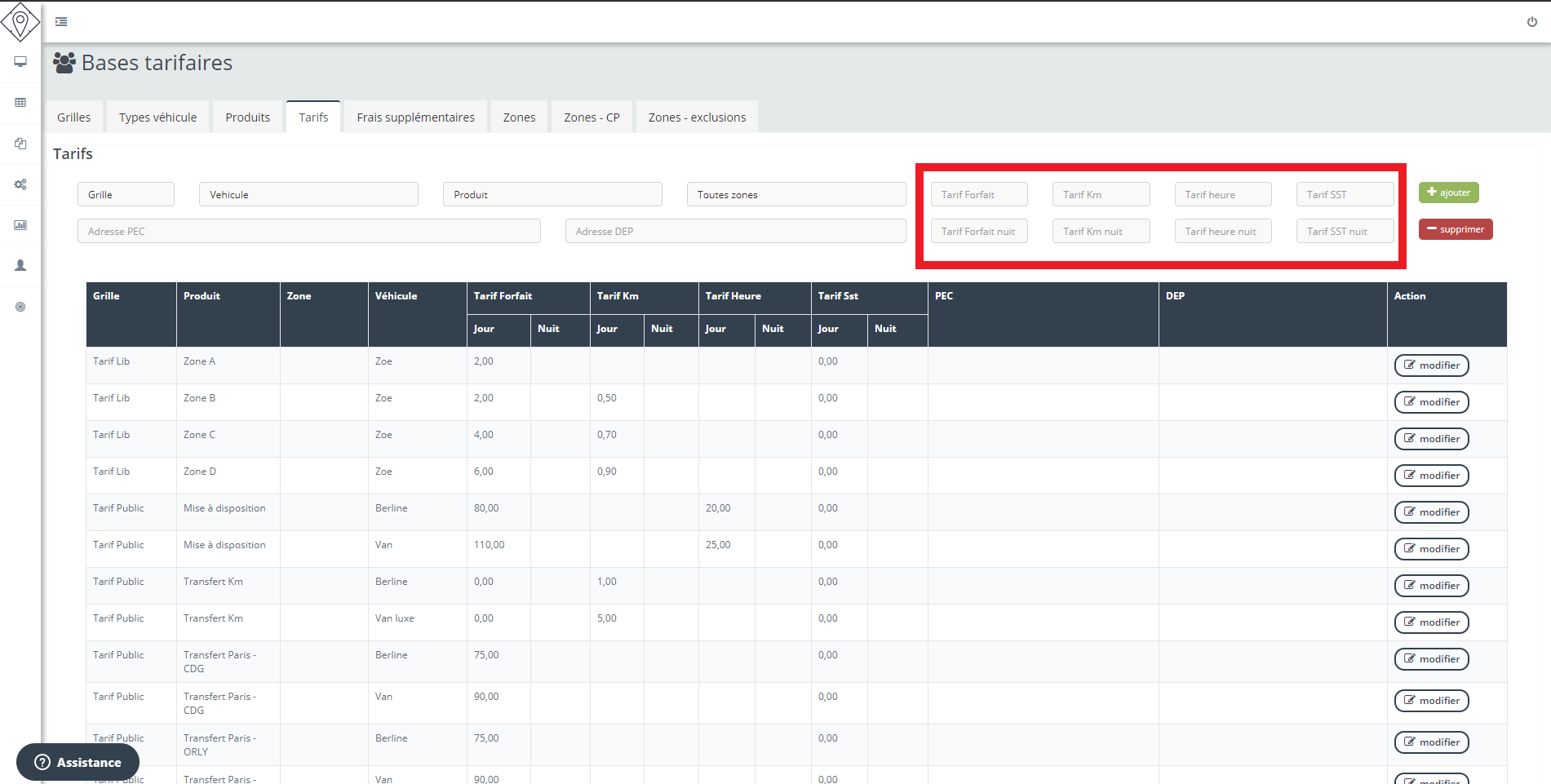Open the monitor dashboard sidebar icon
Screen dimensions: 1551x784
coord(20,62)
